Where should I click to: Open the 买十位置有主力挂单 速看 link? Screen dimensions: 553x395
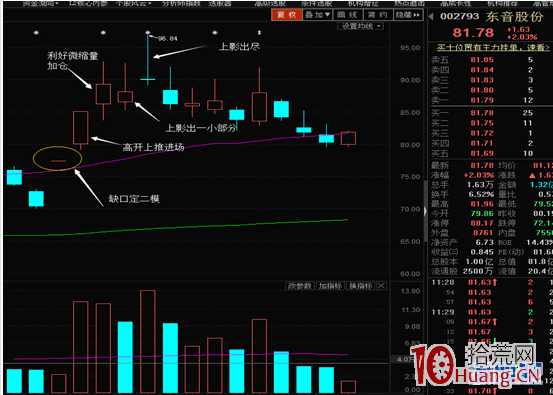click(x=493, y=47)
